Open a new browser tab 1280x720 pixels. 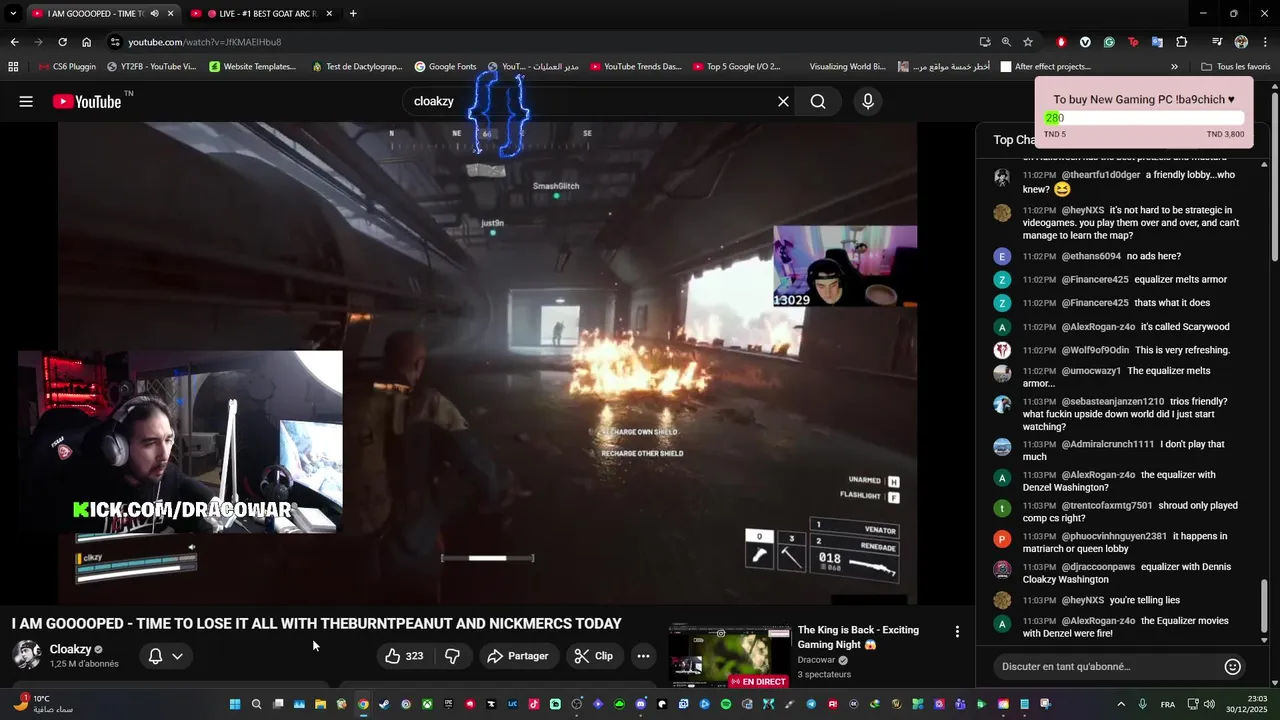pyautogui.click(x=353, y=13)
